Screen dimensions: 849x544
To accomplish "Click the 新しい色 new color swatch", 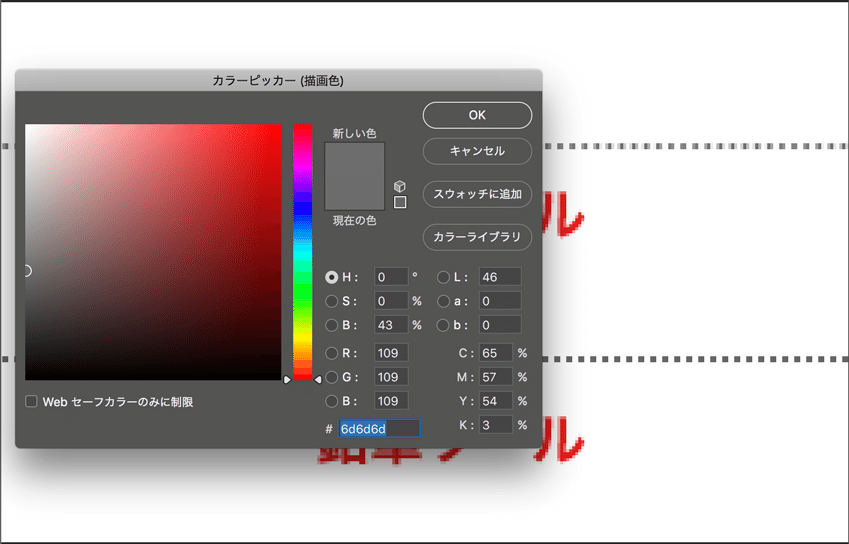I will [x=355, y=160].
